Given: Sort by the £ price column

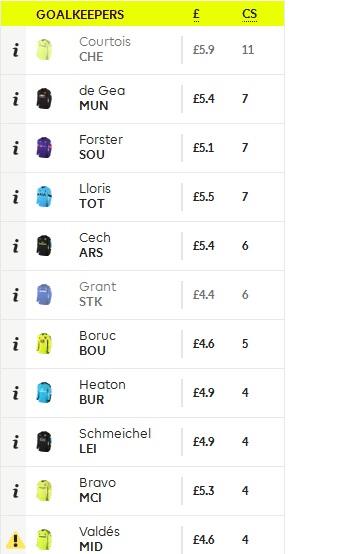Looking at the screenshot, I should [x=196, y=14].
